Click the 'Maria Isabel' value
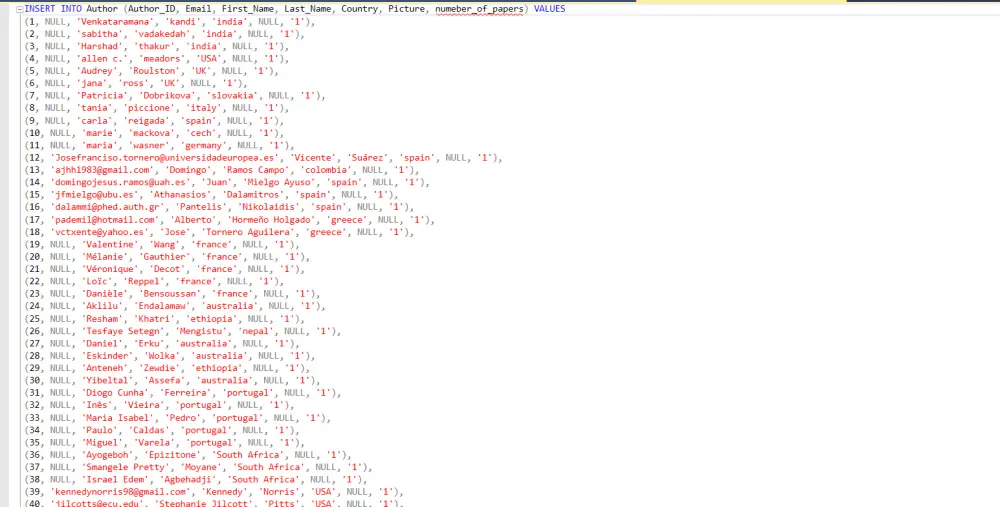 point(118,418)
